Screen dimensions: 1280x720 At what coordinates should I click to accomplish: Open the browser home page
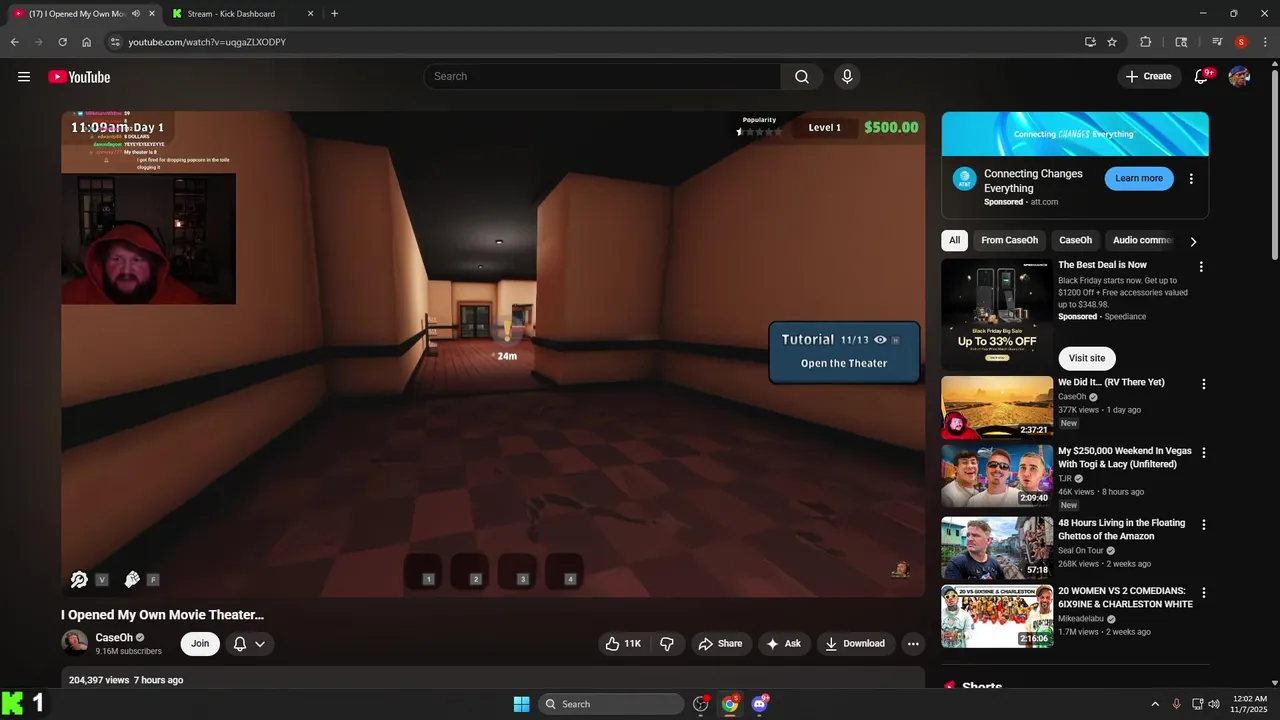click(x=87, y=42)
